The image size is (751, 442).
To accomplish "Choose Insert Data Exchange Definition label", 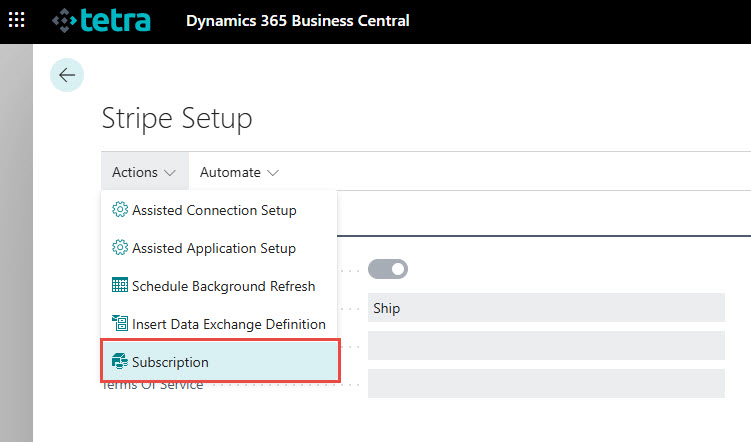I will point(228,324).
